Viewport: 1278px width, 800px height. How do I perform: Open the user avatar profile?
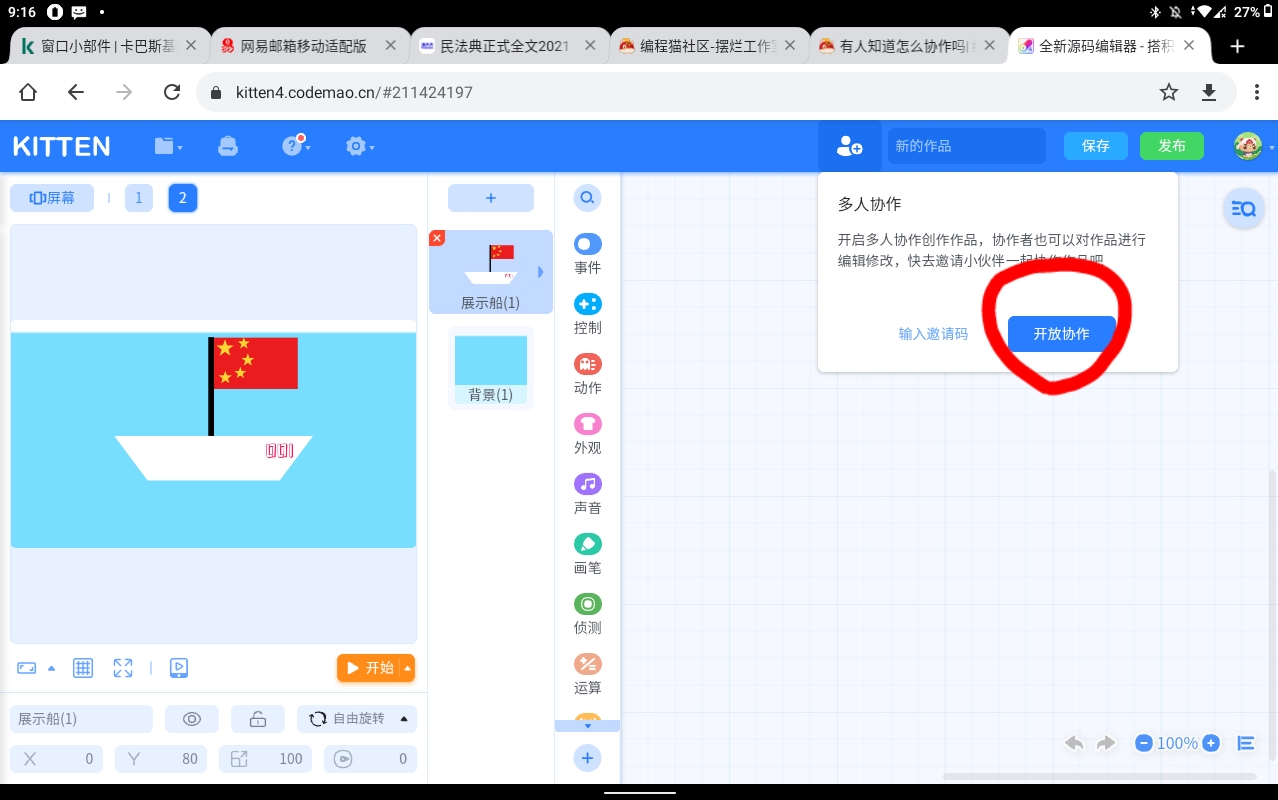point(1247,146)
